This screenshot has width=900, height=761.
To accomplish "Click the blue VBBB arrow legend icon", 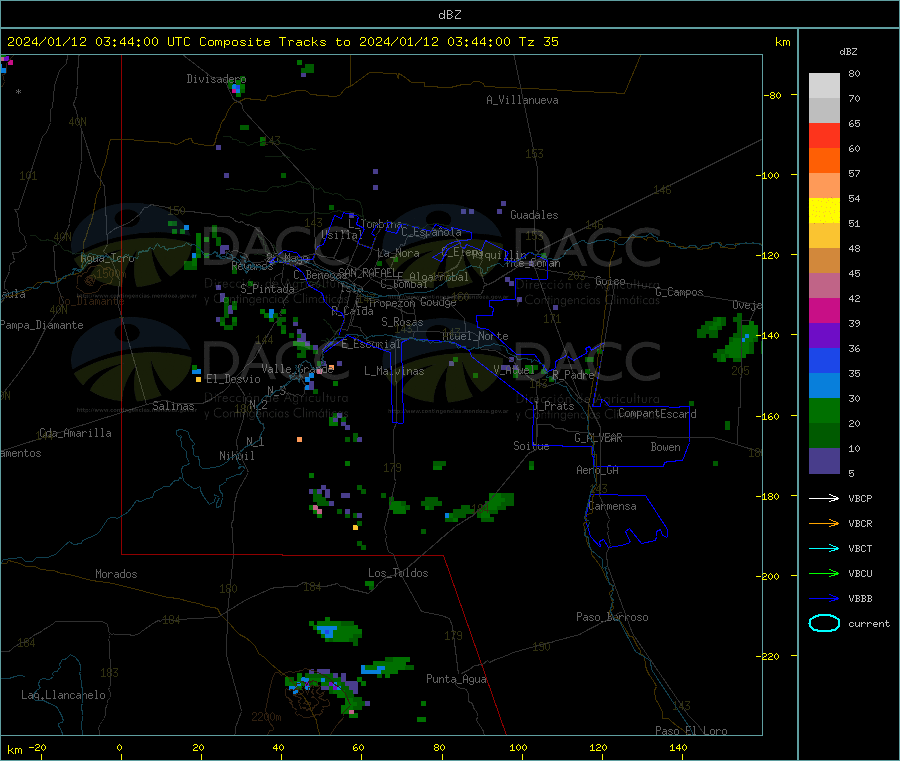I will click(x=824, y=599).
